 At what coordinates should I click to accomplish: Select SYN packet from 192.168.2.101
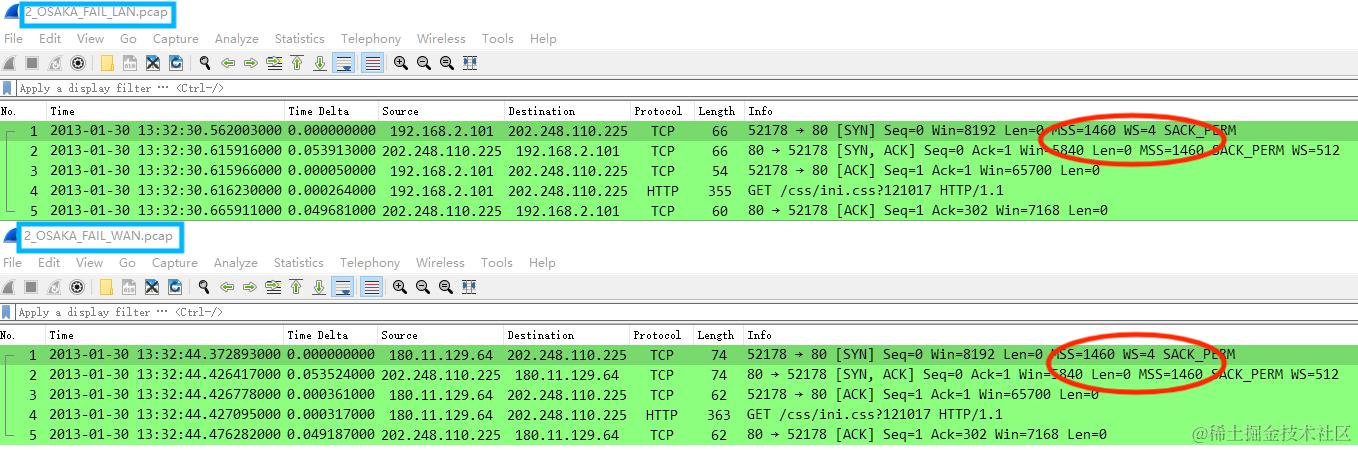(679, 130)
